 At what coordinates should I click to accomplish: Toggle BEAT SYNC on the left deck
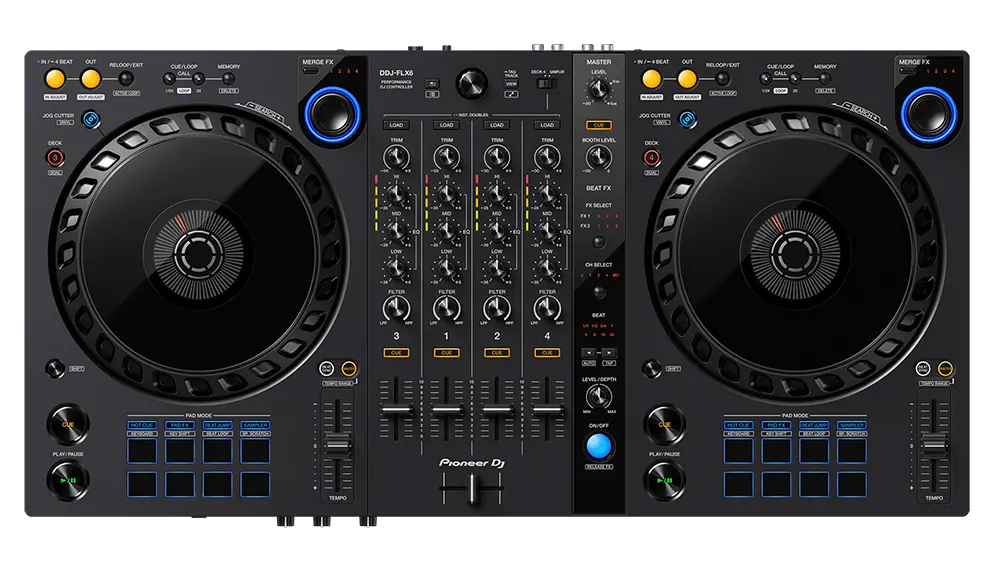coord(327,368)
